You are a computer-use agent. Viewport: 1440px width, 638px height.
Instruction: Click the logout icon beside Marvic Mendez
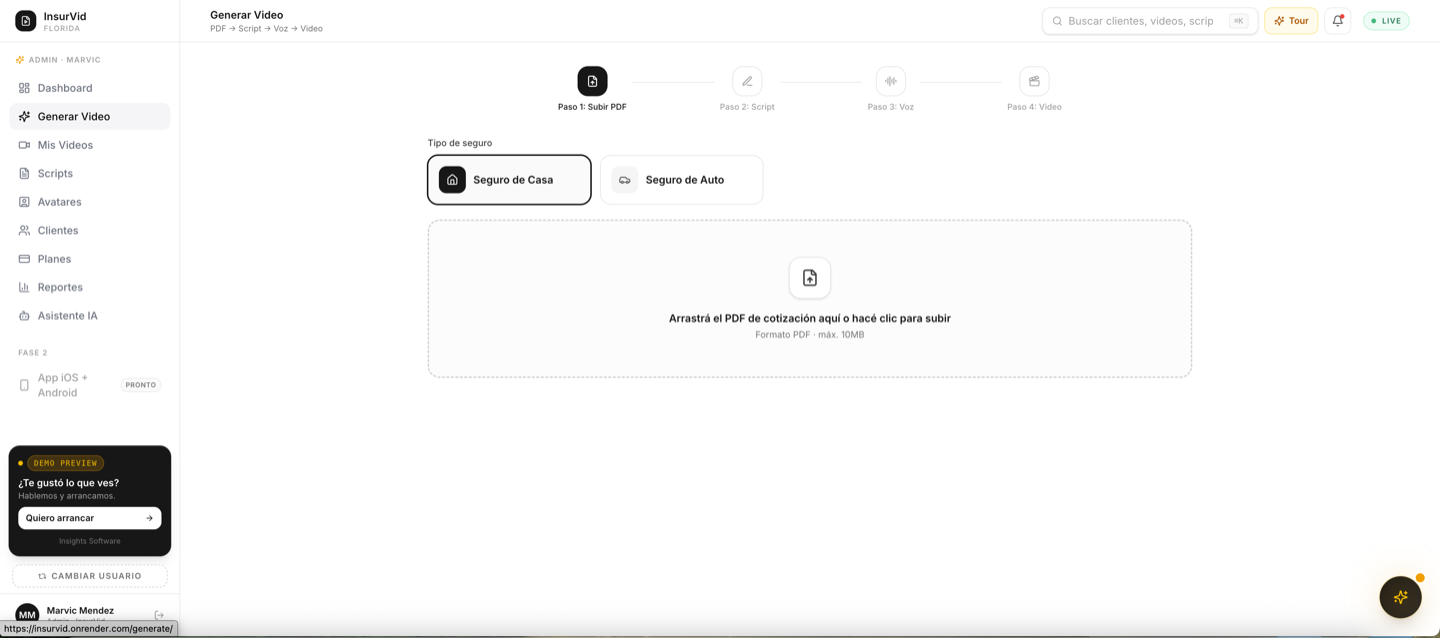pyautogui.click(x=159, y=615)
